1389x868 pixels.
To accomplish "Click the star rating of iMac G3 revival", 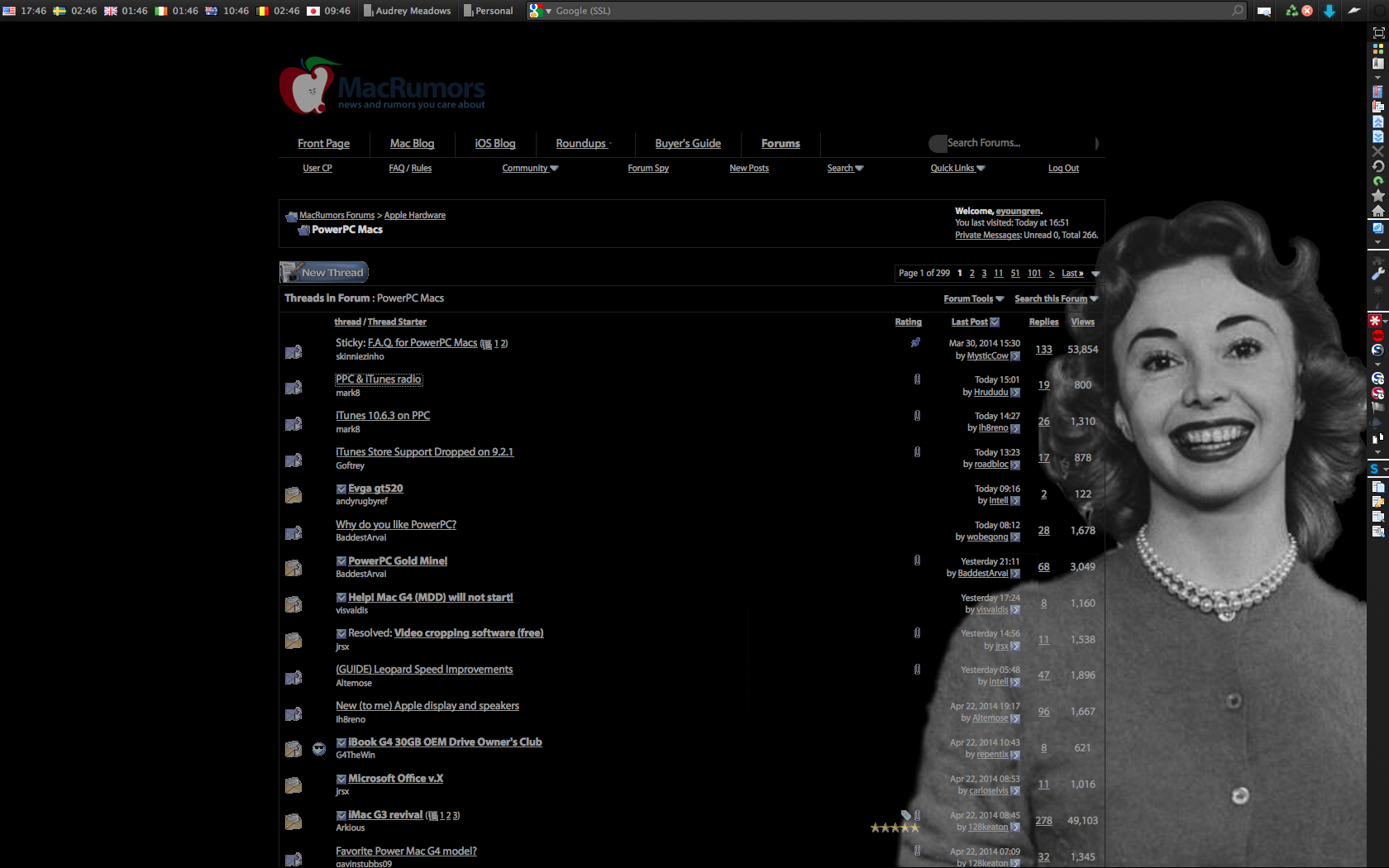I will point(895,827).
